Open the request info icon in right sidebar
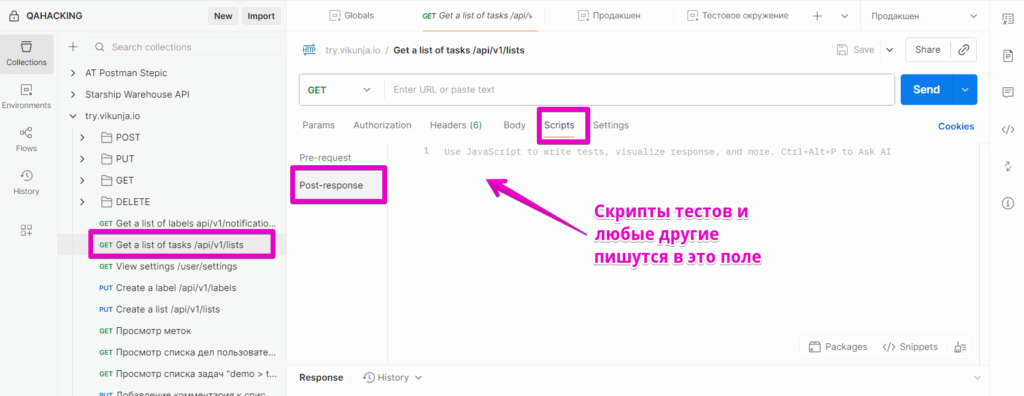The height and width of the screenshot is (396, 1024). pos(1008,203)
